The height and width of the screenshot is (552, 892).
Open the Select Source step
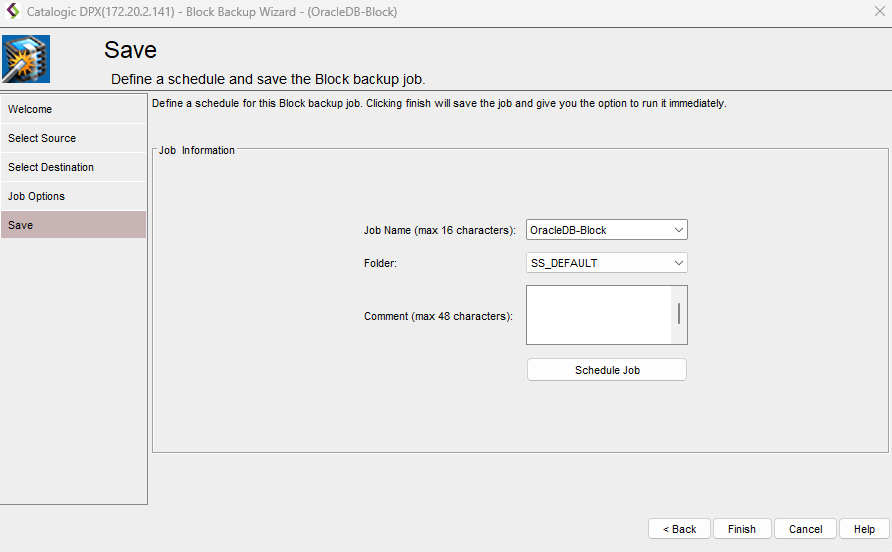[x=42, y=138]
